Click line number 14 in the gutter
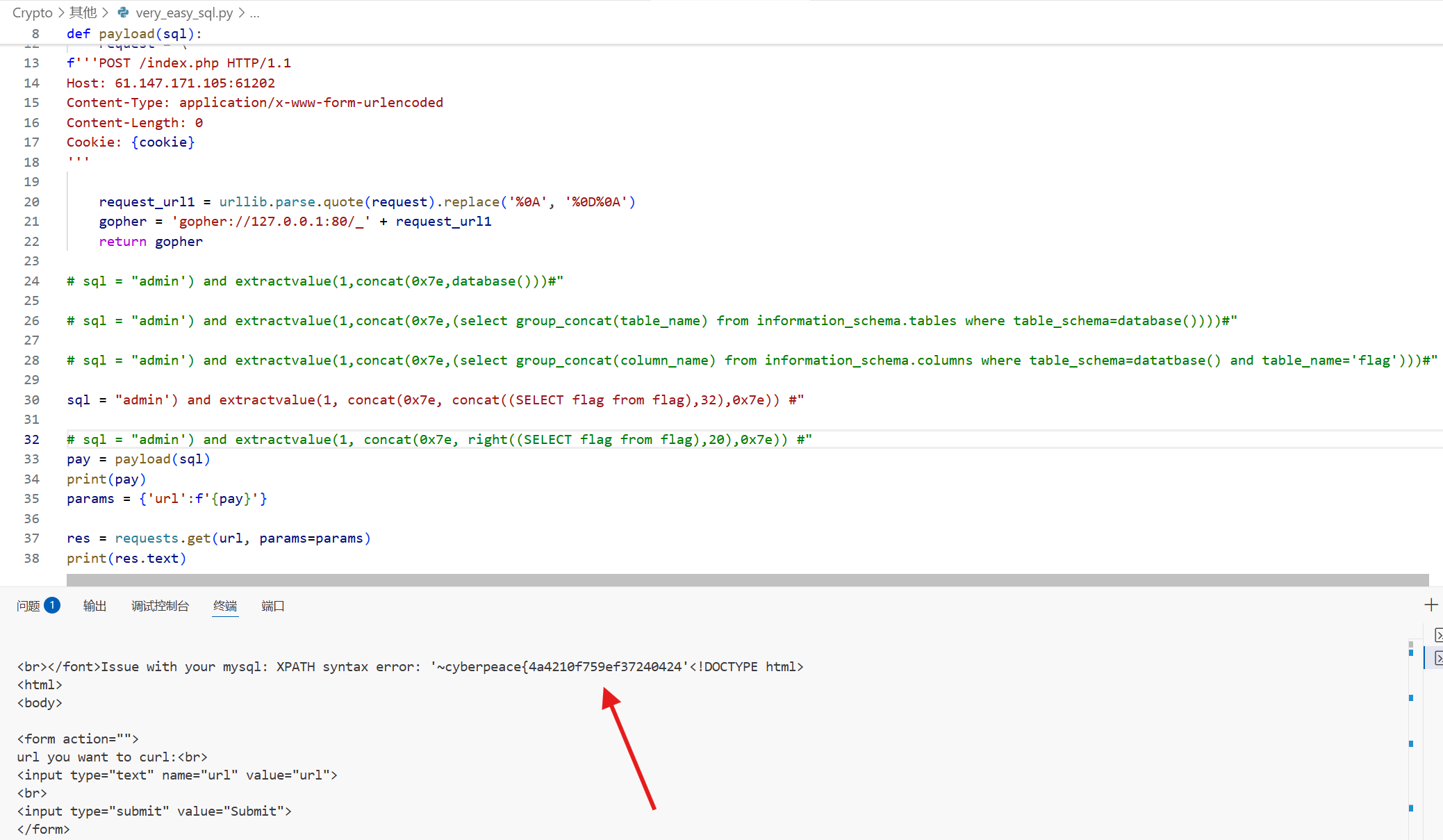Image resolution: width=1443 pixels, height=840 pixels. pos(31,83)
